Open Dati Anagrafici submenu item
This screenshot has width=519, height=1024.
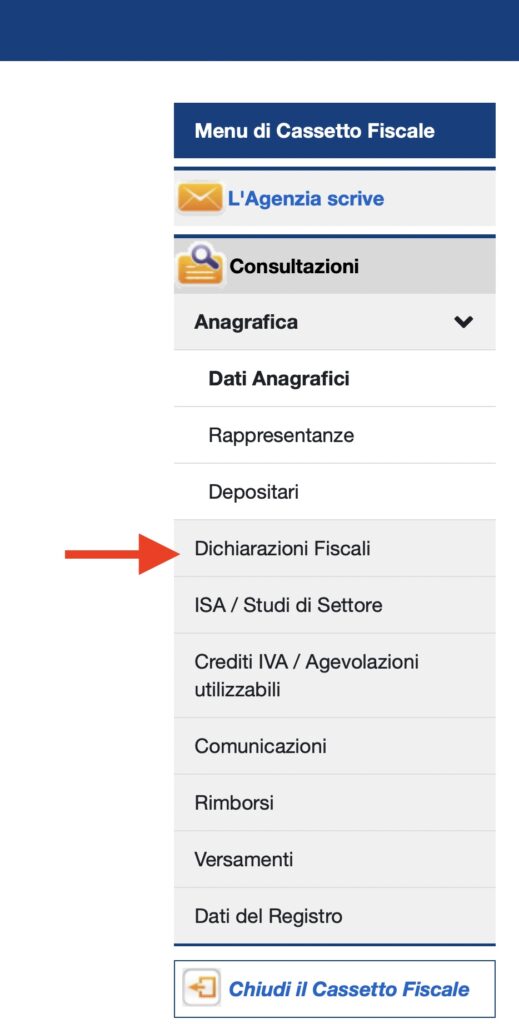tap(335, 379)
